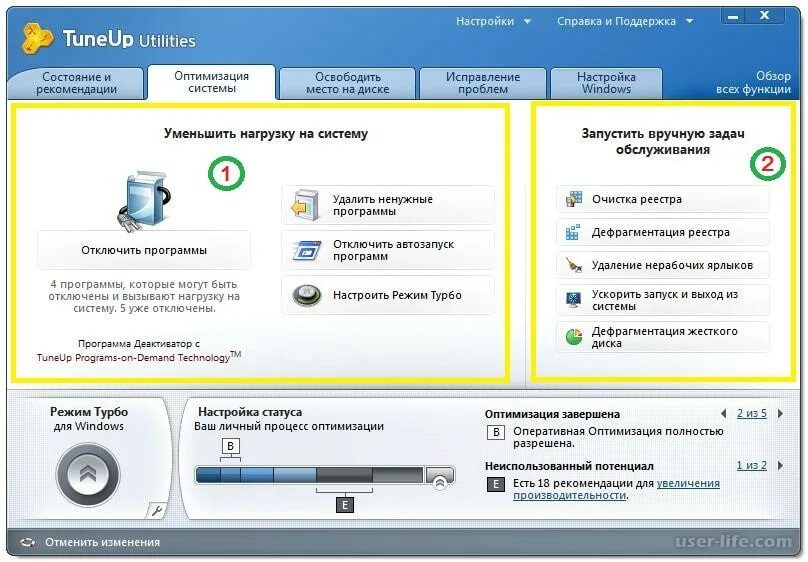Open the Справка и Поддержка dropdown
This screenshot has height=562, width=808.
(x=625, y=21)
